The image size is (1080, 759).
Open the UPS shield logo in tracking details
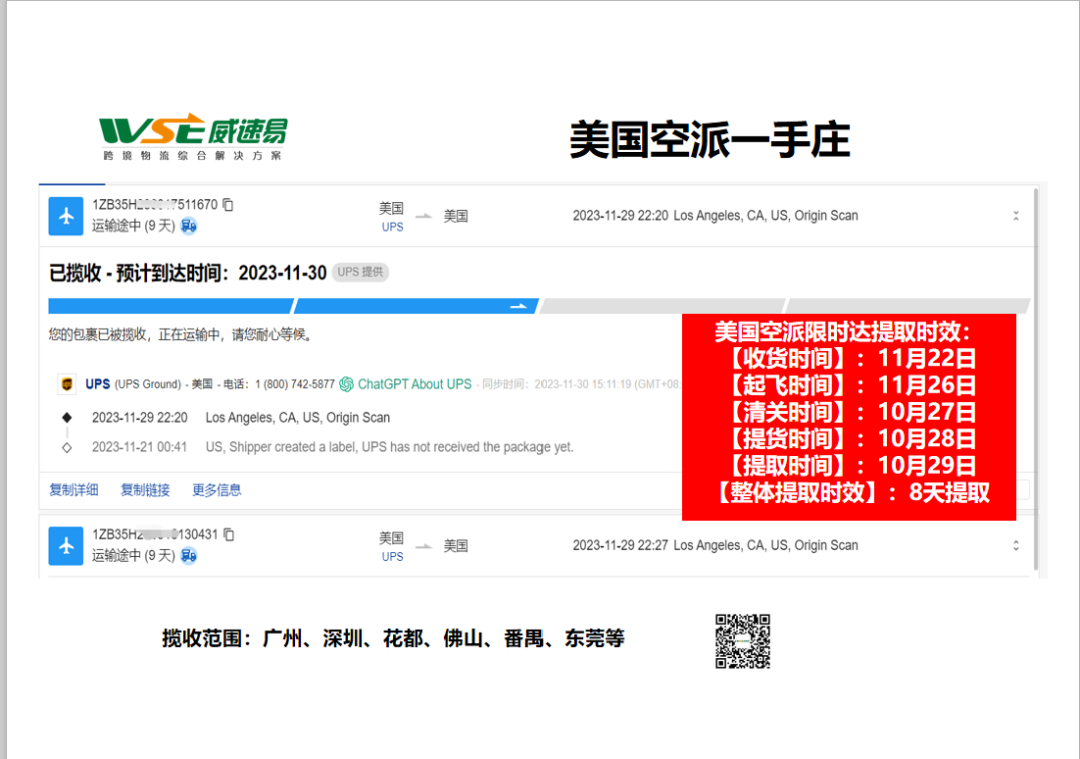pyautogui.click(x=67, y=383)
